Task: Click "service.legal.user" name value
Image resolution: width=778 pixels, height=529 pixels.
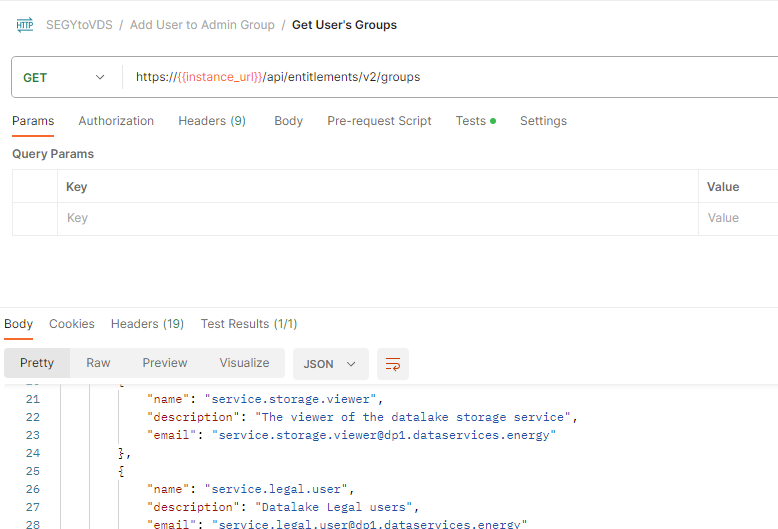Action: [276, 489]
